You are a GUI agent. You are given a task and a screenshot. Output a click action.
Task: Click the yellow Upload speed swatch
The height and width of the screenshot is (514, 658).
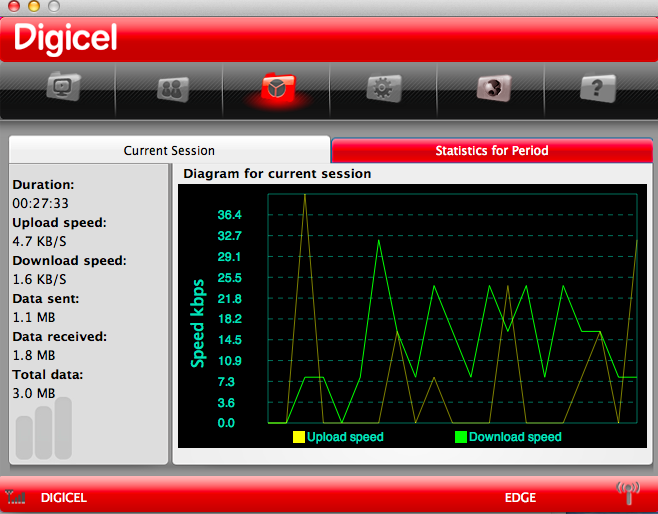click(299, 437)
